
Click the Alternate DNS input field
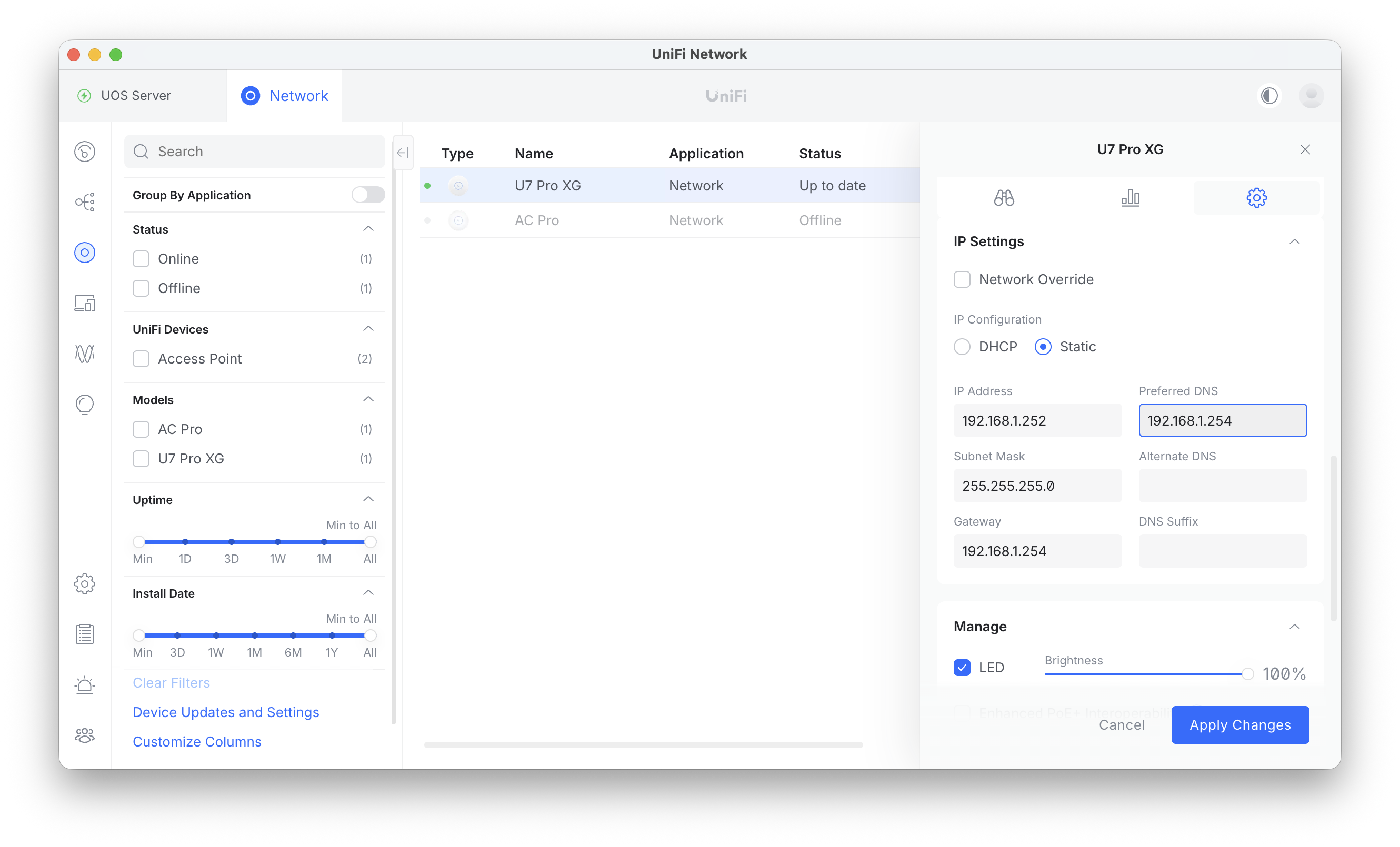tap(1222, 486)
